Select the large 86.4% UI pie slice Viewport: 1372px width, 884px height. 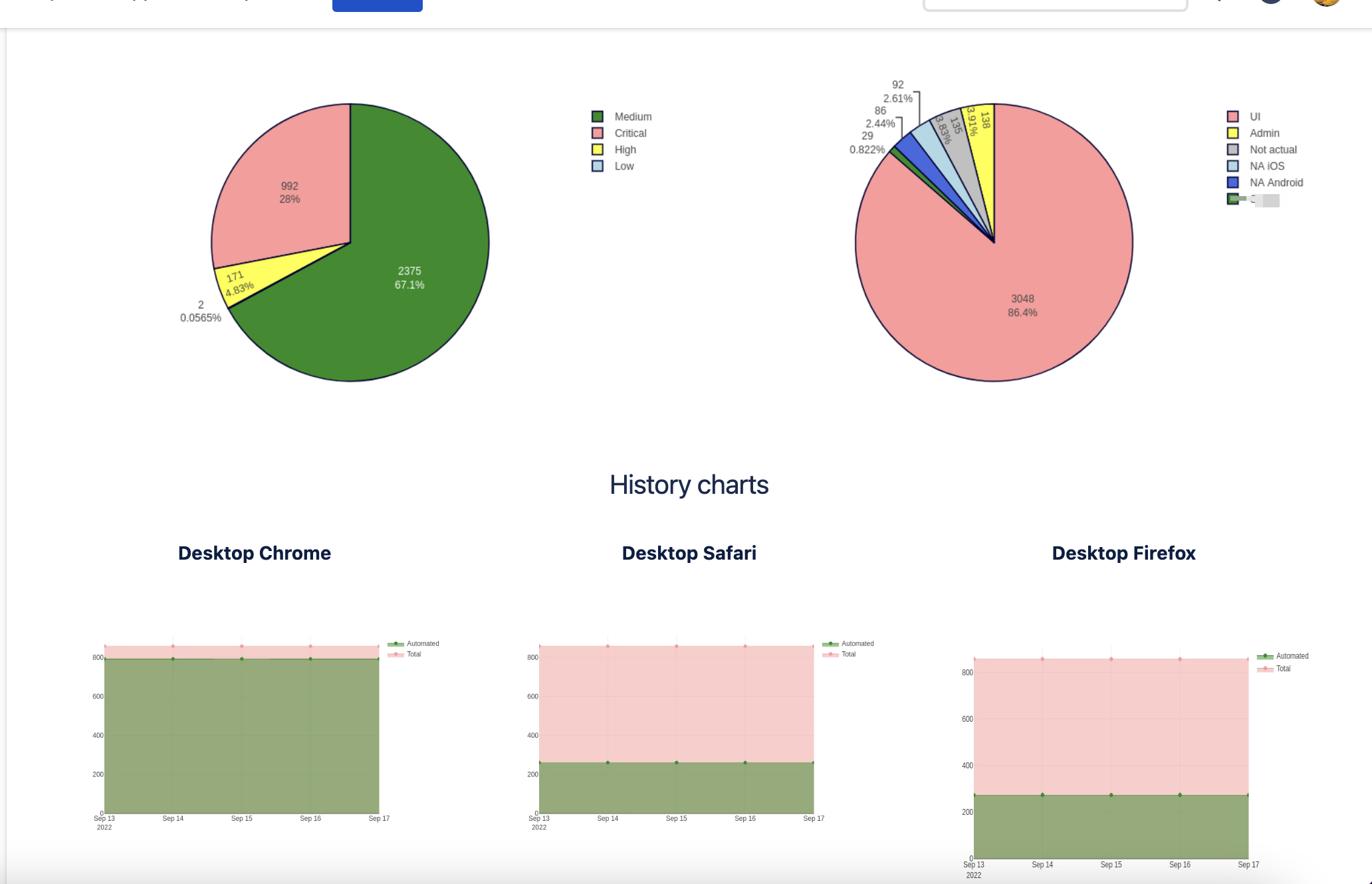point(1024,306)
